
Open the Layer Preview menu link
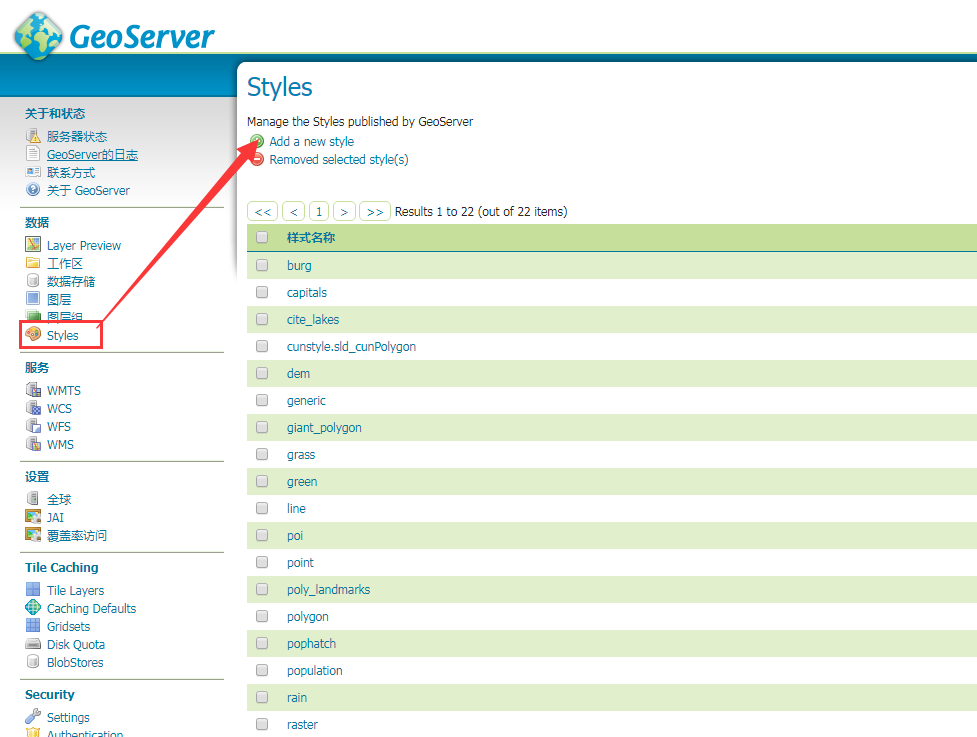click(x=84, y=245)
